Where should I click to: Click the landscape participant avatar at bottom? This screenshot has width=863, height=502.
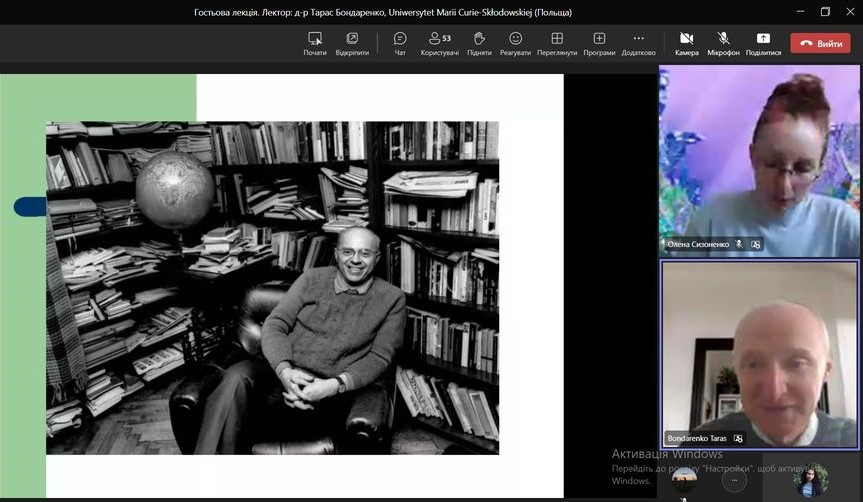click(x=685, y=478)
